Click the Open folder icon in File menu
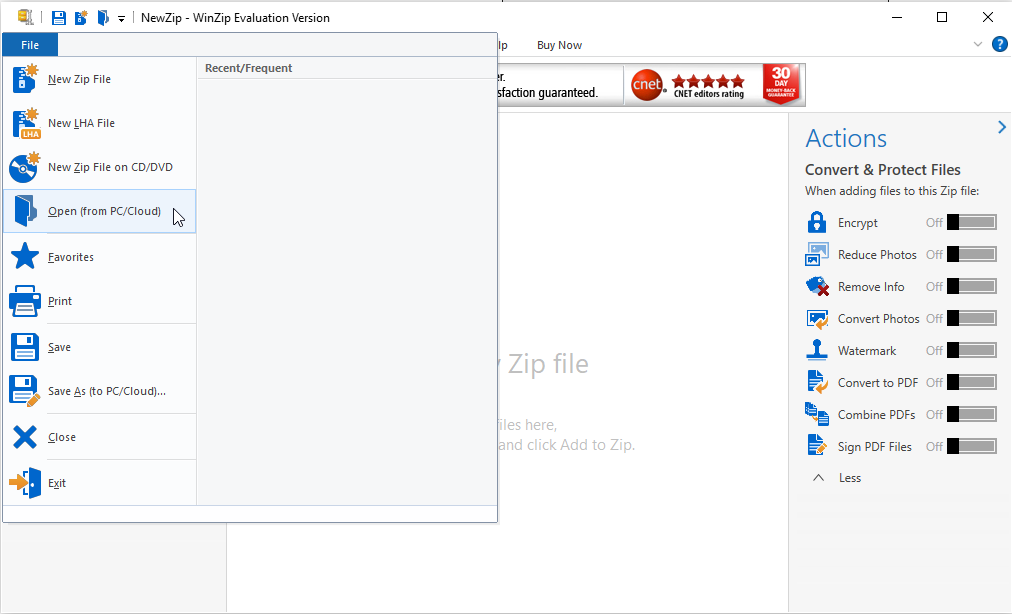This screenshot has width=1012, height=614. 25,211
